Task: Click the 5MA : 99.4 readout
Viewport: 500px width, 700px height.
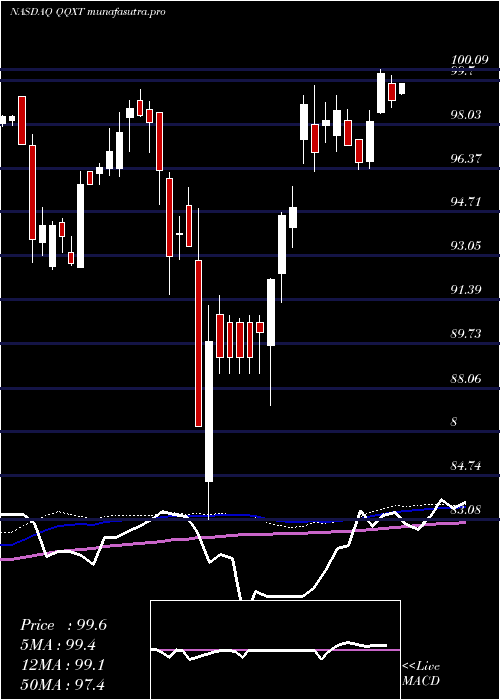Action: pos(59,645)
